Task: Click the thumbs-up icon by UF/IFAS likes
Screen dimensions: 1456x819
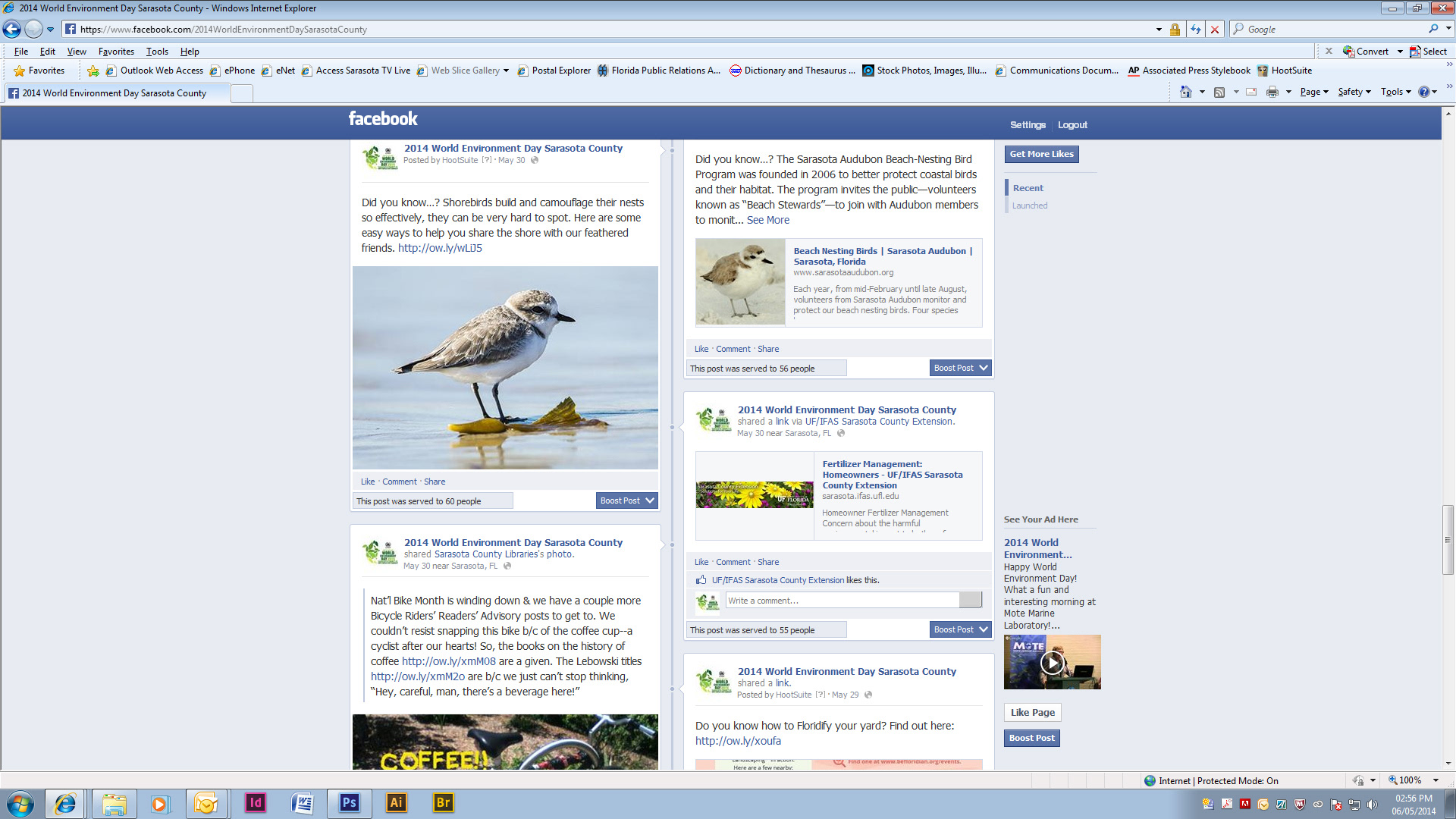Action: tap(701, 580)
